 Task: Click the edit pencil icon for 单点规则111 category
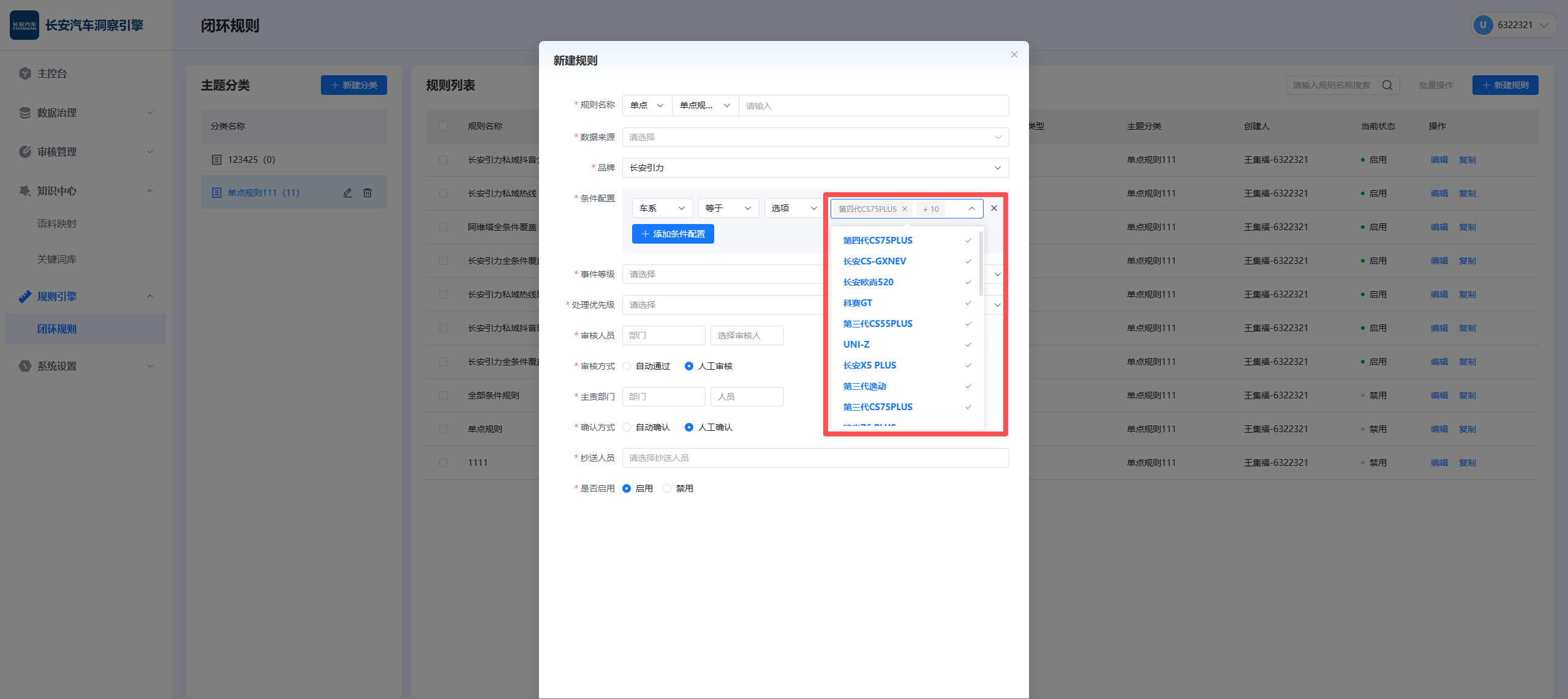pos(347,193)
